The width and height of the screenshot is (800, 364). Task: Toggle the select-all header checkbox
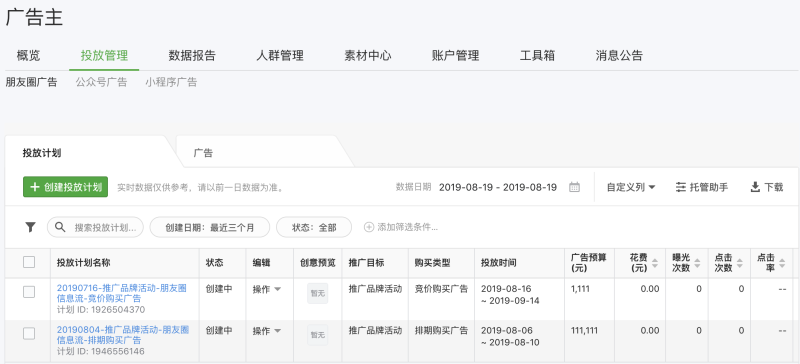coord(29,262)
